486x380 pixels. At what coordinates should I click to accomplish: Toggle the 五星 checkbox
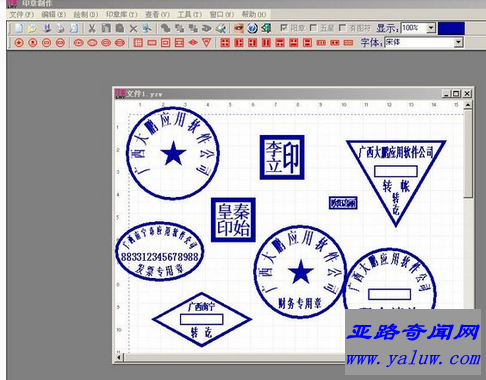[x=313, y=28]
